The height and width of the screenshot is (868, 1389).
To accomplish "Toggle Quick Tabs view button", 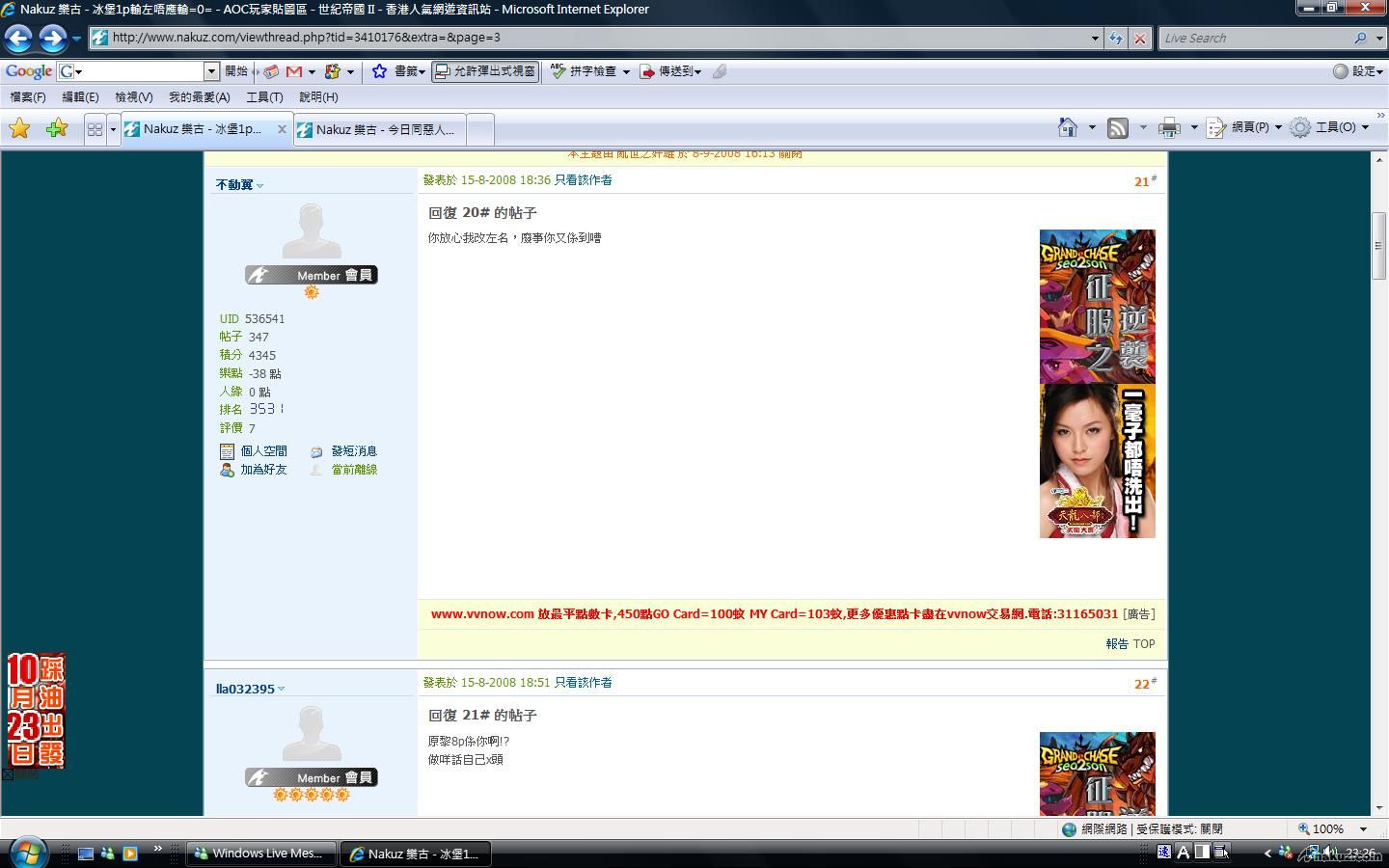I will (x=95, y=129).
